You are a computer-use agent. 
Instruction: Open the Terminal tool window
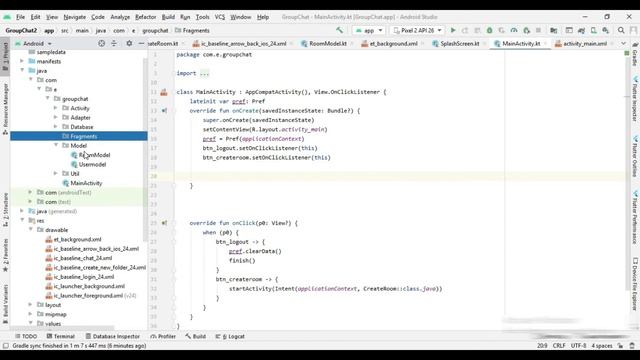(x=60, y=336)
